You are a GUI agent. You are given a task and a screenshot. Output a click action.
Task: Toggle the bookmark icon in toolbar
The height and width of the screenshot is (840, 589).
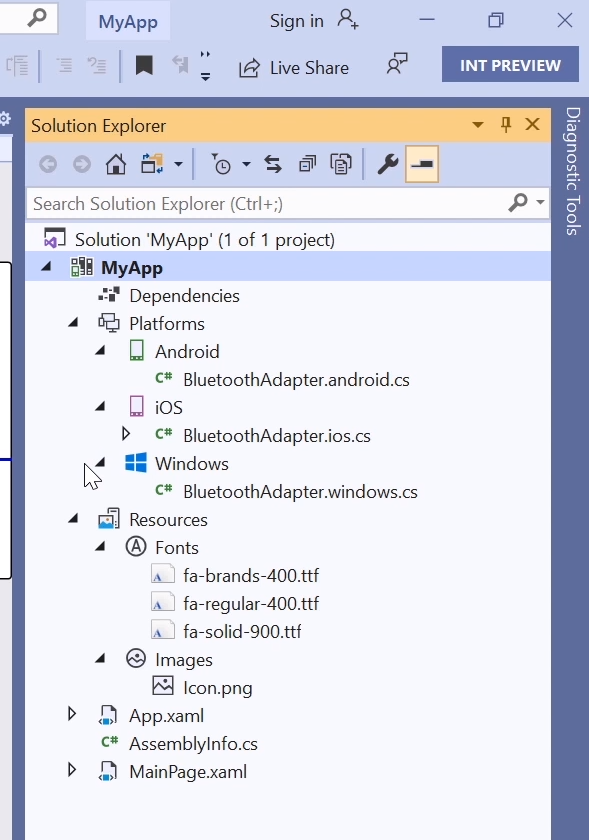(x=144, y=66)
